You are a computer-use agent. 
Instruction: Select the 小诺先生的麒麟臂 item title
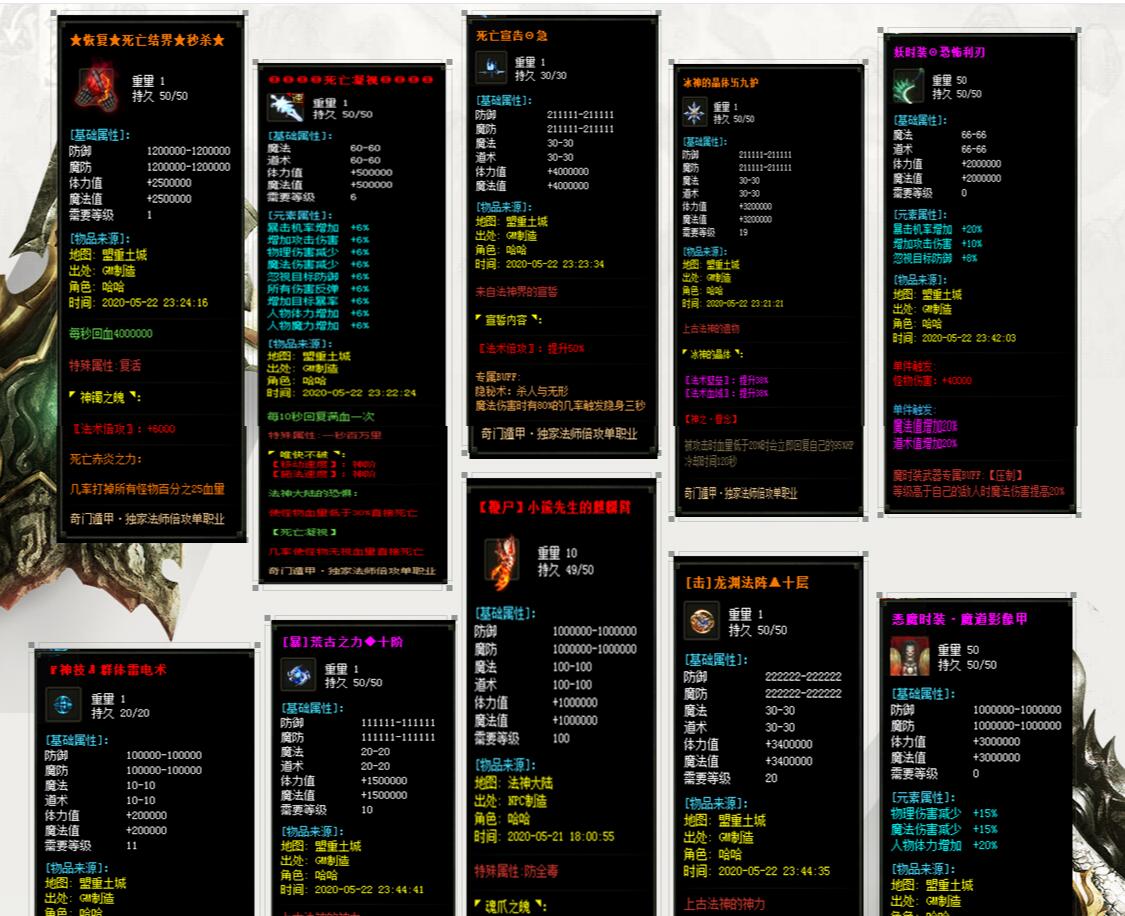point(554,507)
